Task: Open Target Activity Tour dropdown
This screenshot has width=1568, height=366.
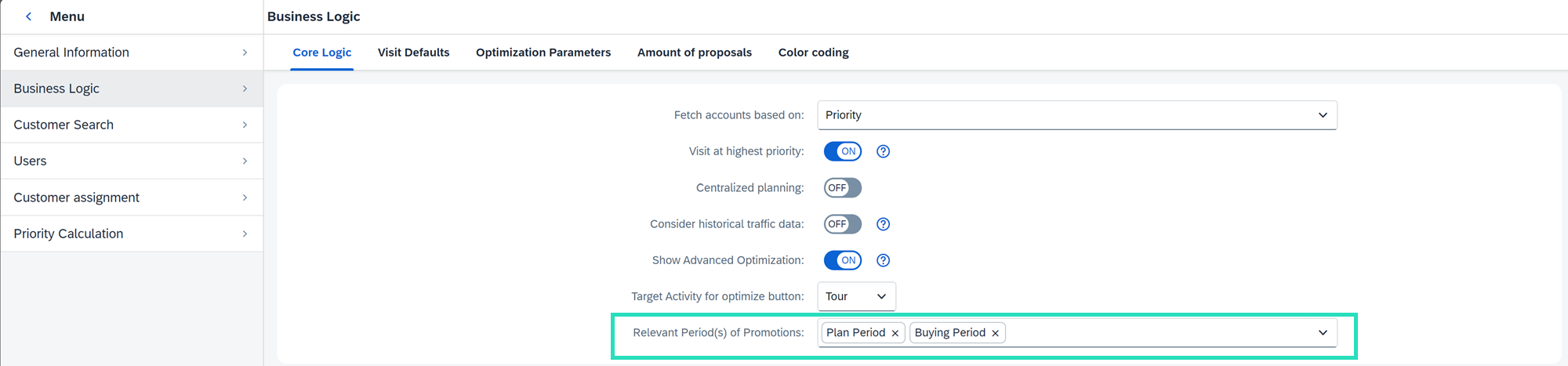Action: point(856,296)
